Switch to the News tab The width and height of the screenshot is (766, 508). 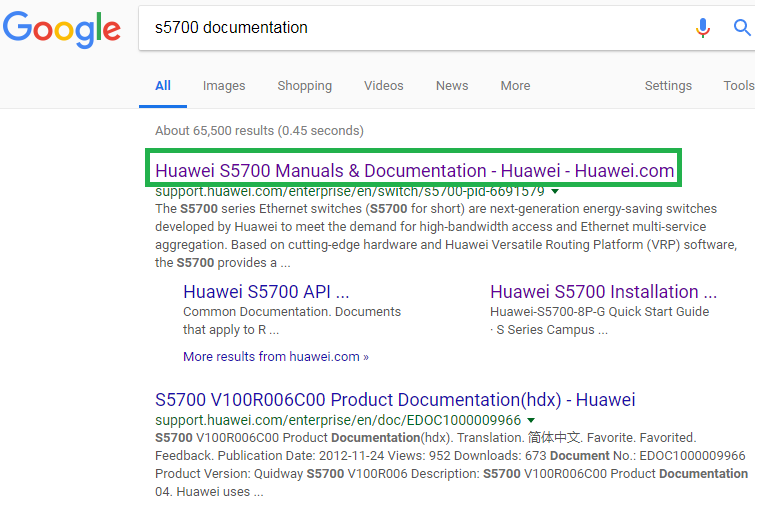(452, 86)
